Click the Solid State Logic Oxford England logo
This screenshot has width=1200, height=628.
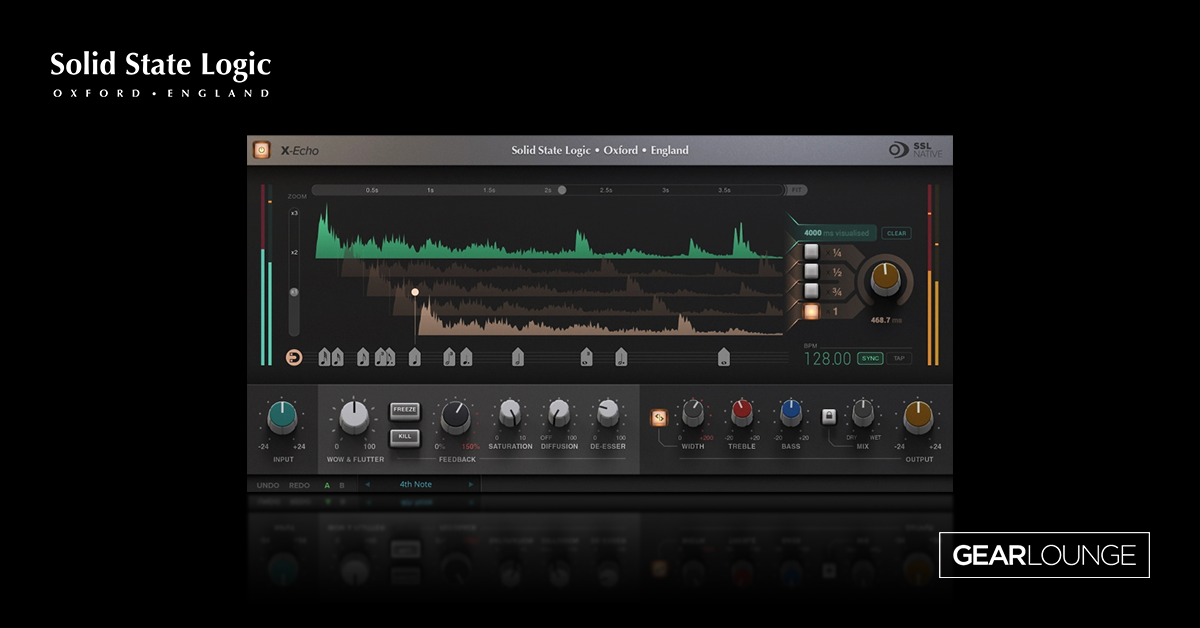click(x=597, y=149)
